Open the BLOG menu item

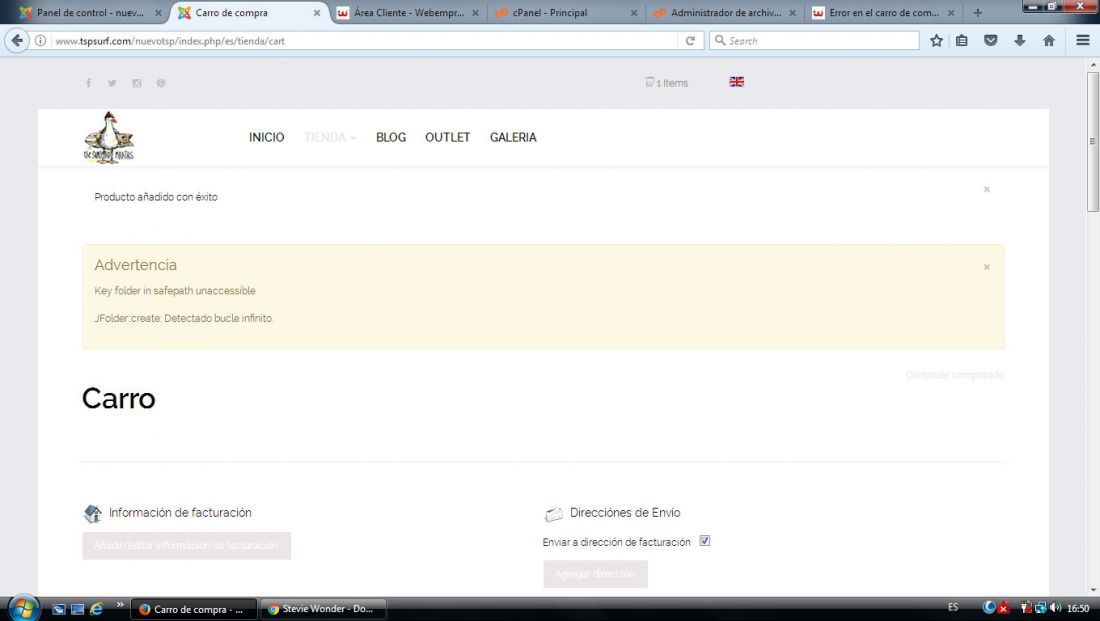[391, 138]
